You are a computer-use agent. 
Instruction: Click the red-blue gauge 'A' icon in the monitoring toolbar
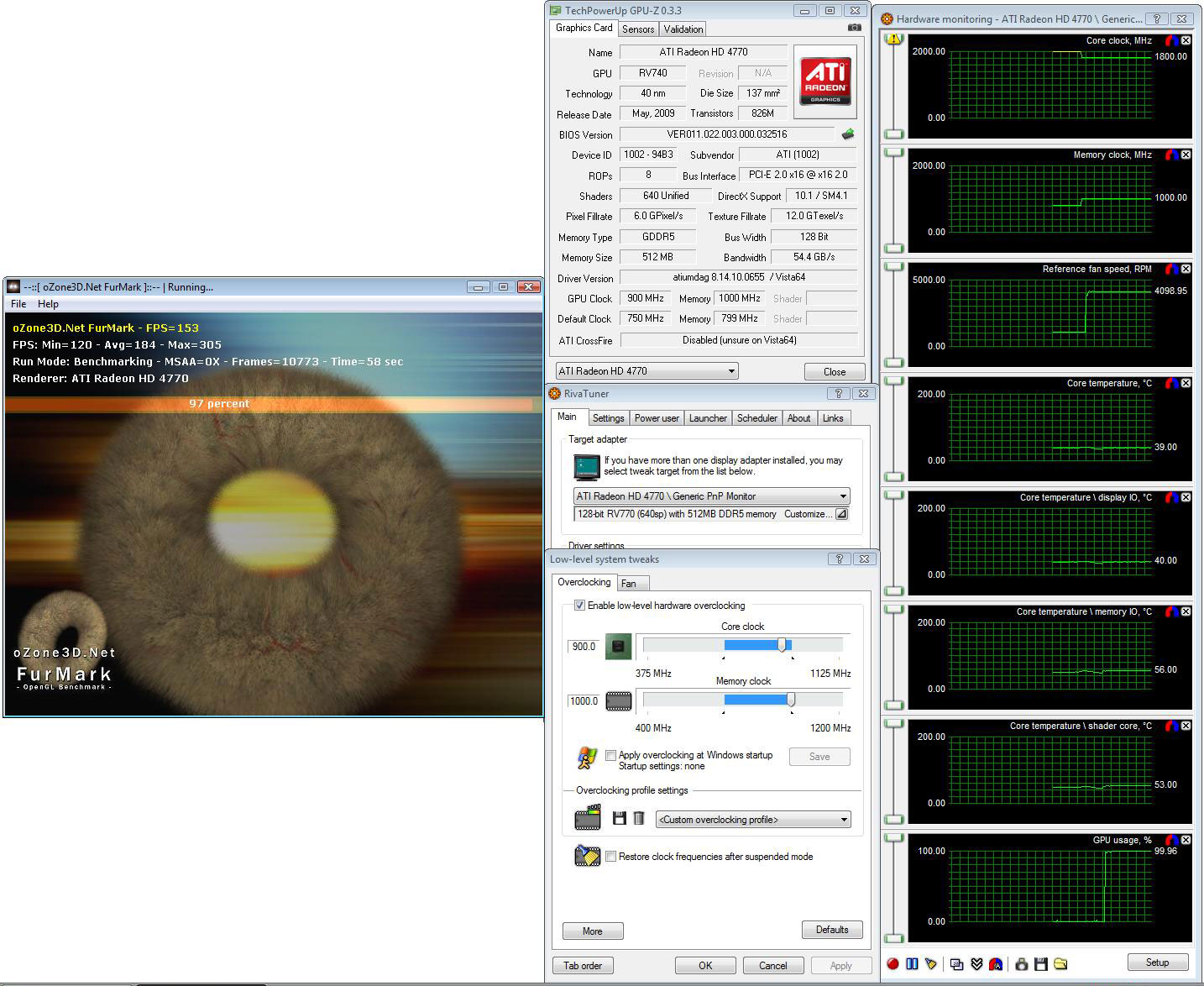[x=996, y=963]
